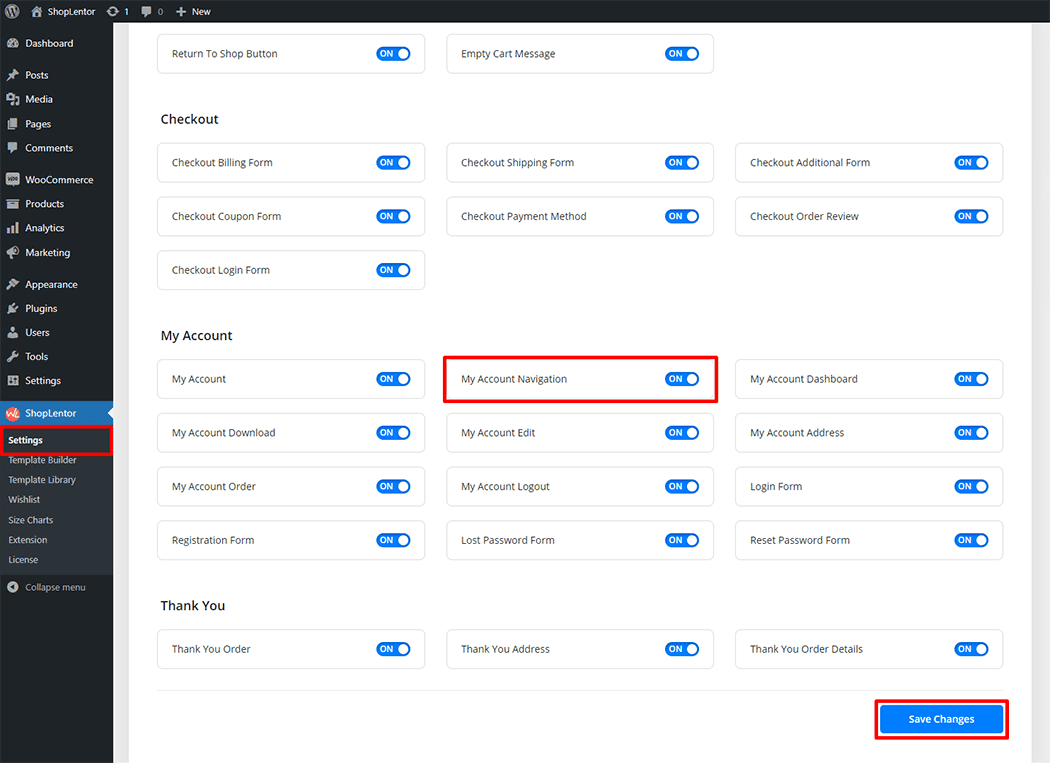This screenshot has height=763, width=1050.
Task: Toggle Empty Cart Message switch
Action: click(x=682, y=54)
